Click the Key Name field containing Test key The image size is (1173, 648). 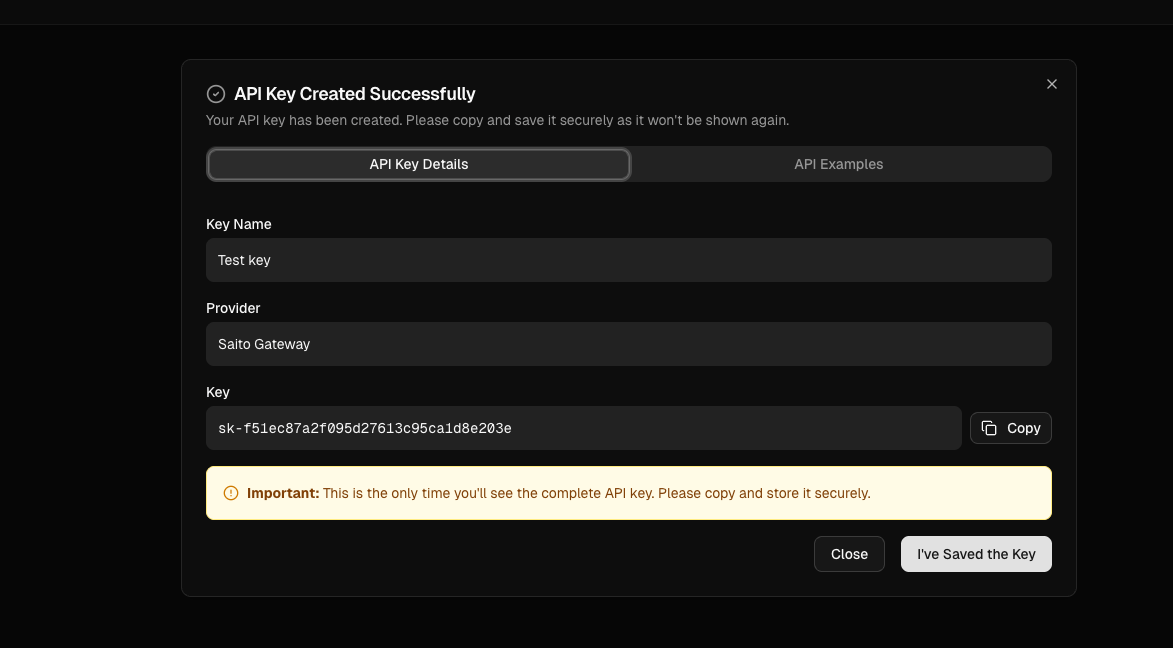tap(628, 260)
